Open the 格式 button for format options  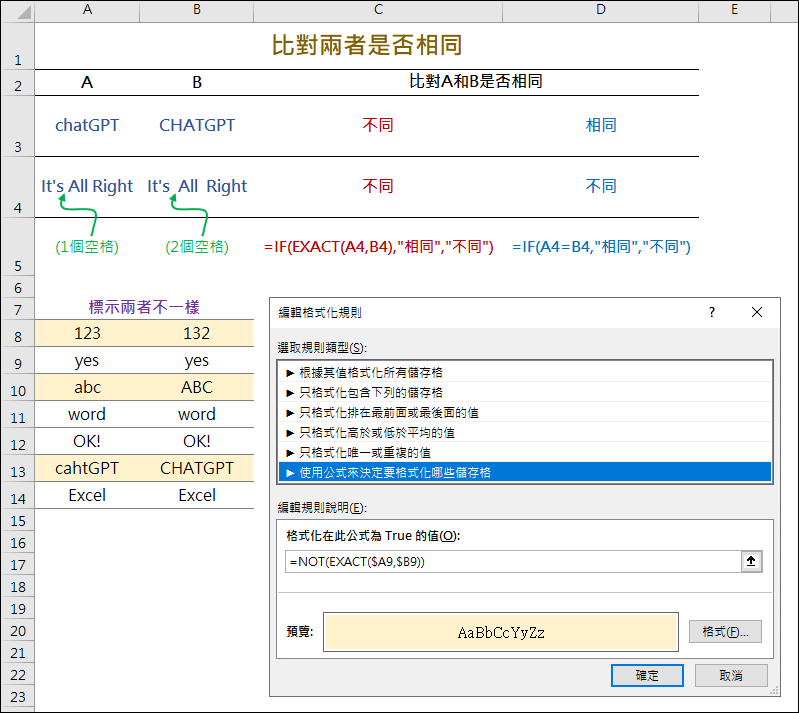click(725, 632)
